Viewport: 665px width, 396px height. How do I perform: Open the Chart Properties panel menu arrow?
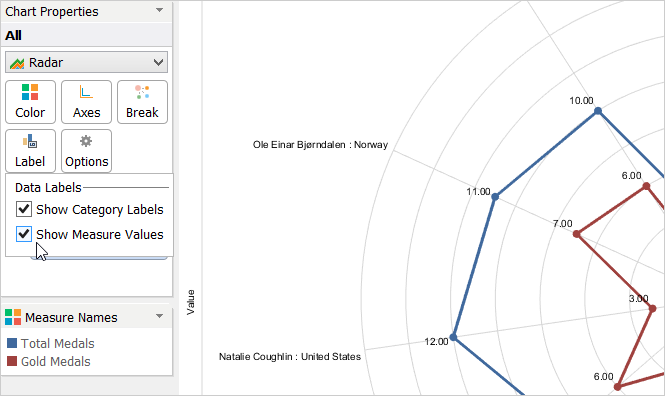[x=159, y=10]
